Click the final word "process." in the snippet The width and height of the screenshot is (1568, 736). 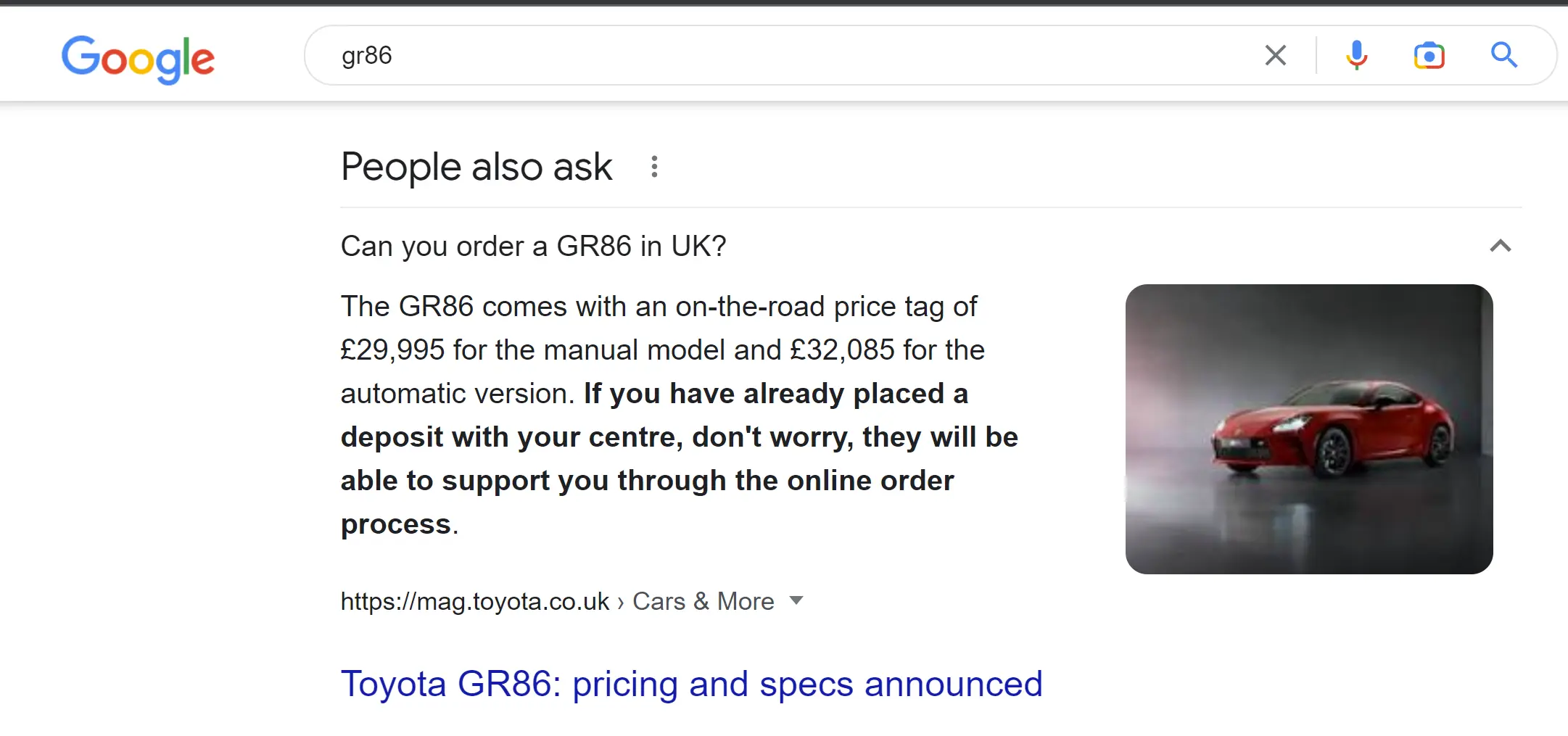(400, 524)
